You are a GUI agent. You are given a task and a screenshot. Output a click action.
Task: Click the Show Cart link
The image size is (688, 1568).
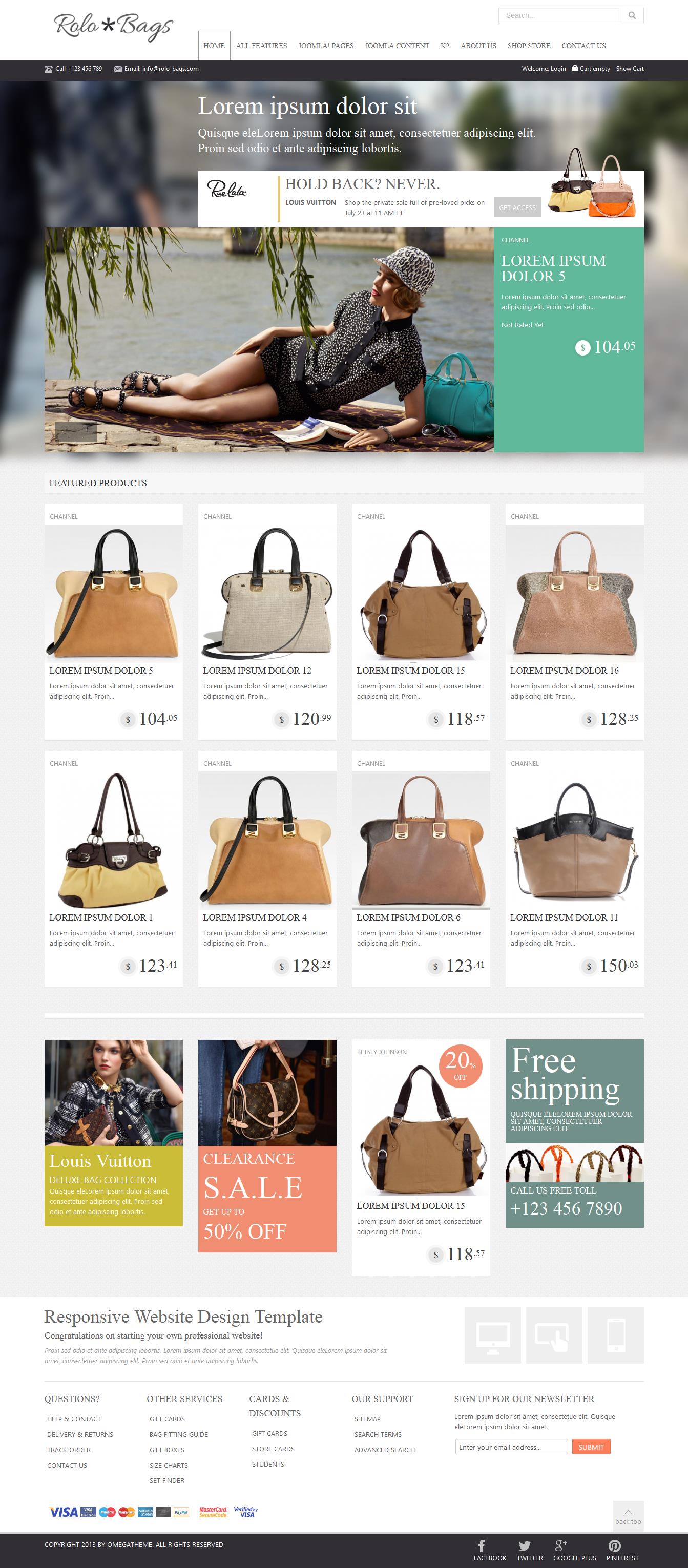(630, 69)
